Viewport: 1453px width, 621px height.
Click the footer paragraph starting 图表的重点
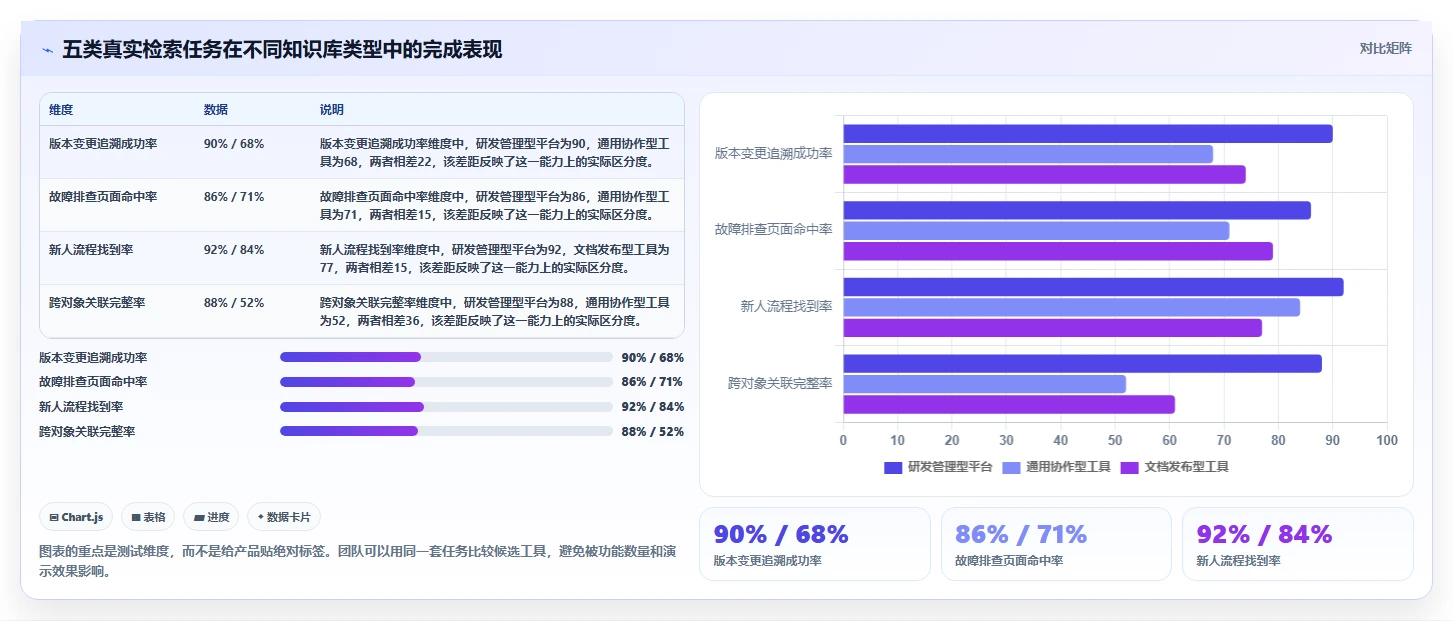tap(358, 562)
